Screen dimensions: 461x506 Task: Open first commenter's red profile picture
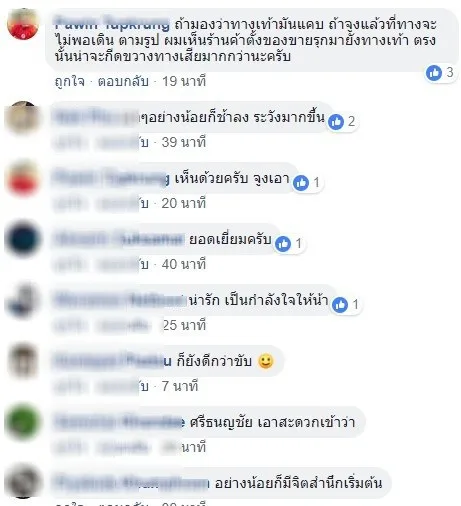[x=23, y=23]
